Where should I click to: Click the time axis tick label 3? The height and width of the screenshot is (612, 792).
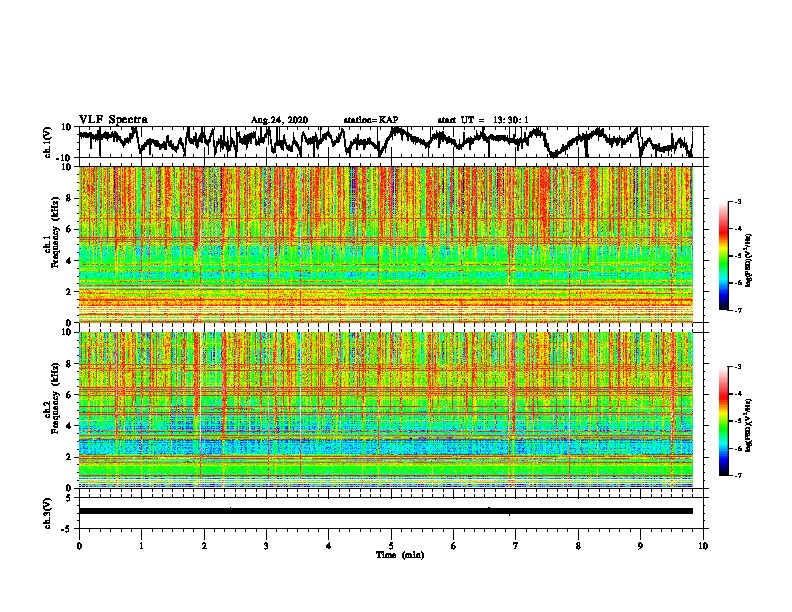click(266, 546)
